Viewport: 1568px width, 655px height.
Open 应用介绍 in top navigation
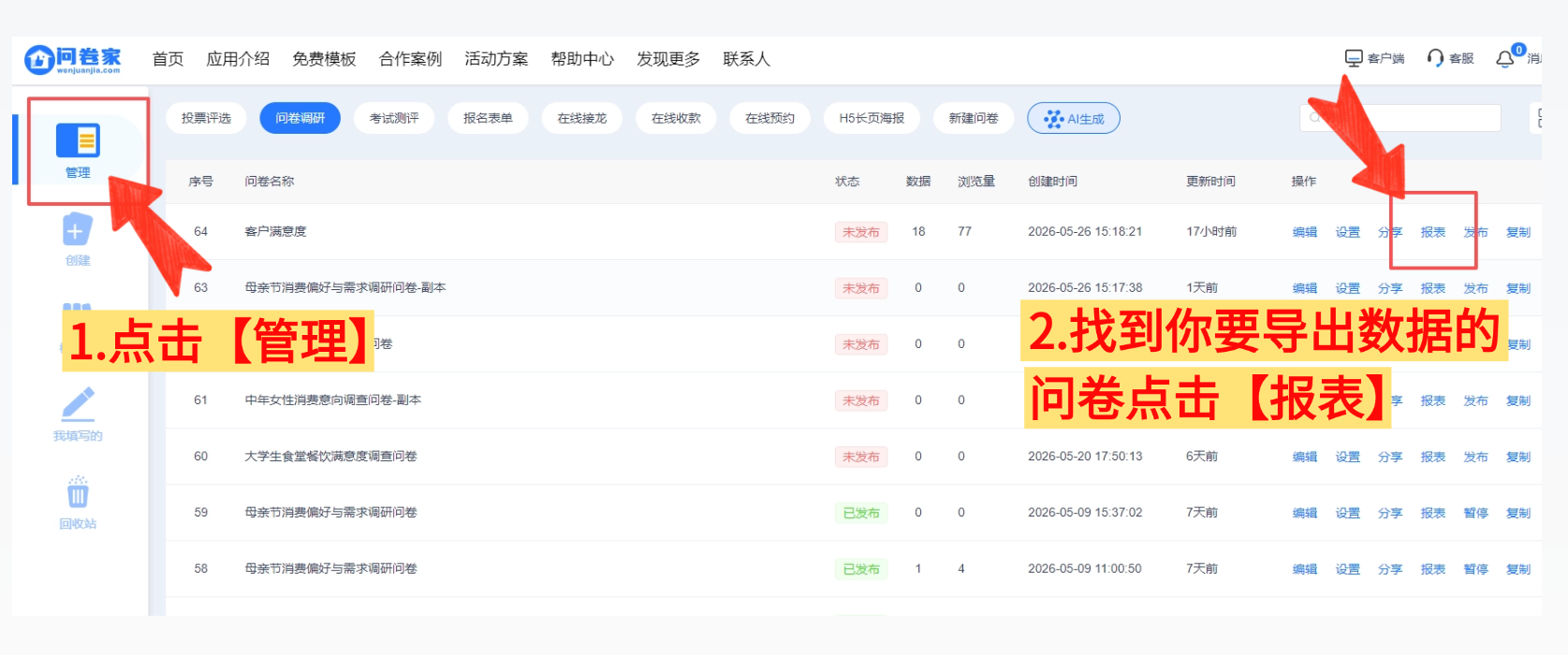(238, 59)
